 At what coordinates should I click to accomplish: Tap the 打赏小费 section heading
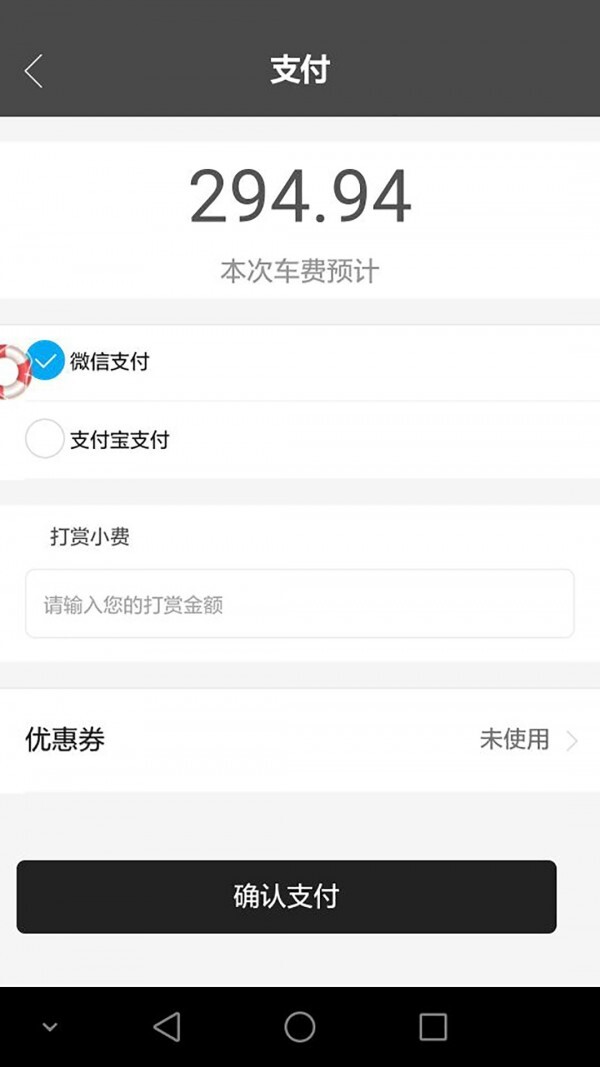[90, 537]
